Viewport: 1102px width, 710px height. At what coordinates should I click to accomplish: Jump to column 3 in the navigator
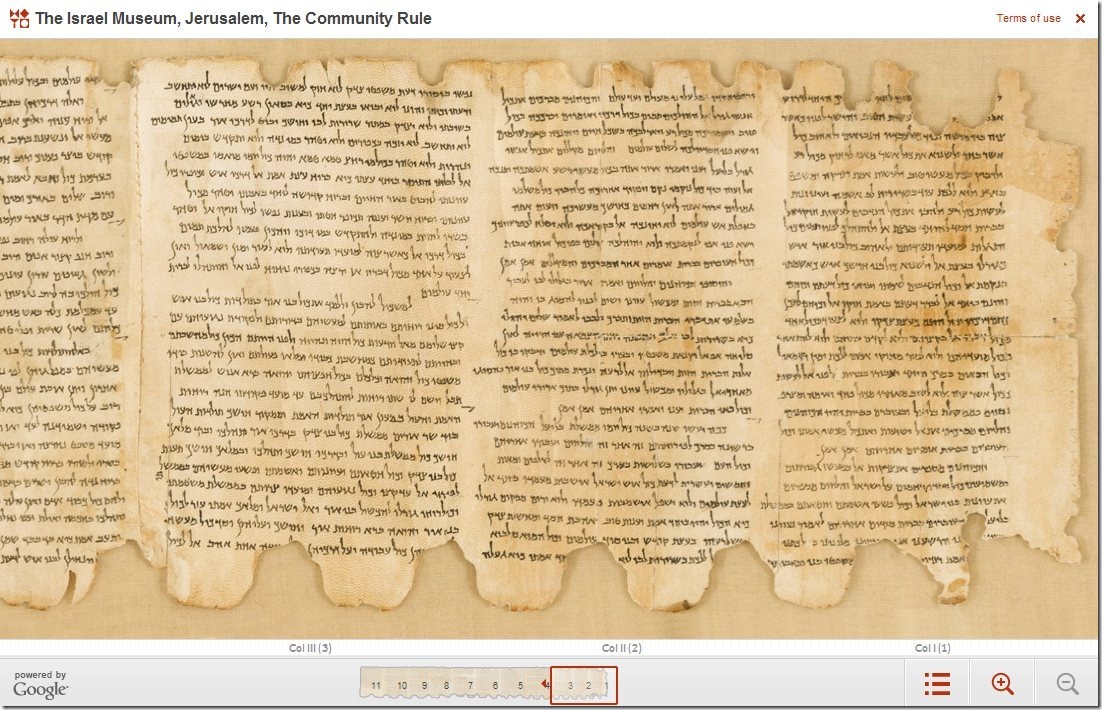(570, 685)
